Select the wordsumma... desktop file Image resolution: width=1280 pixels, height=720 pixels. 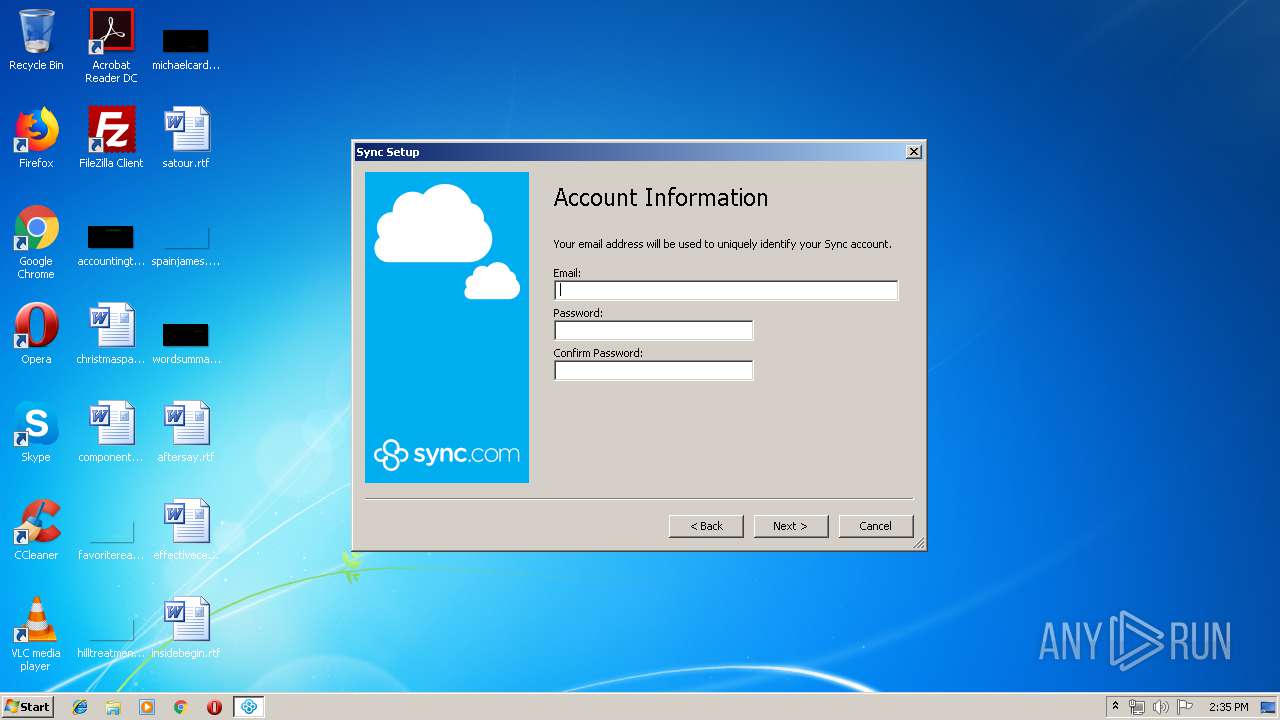(x=186, y=342)
